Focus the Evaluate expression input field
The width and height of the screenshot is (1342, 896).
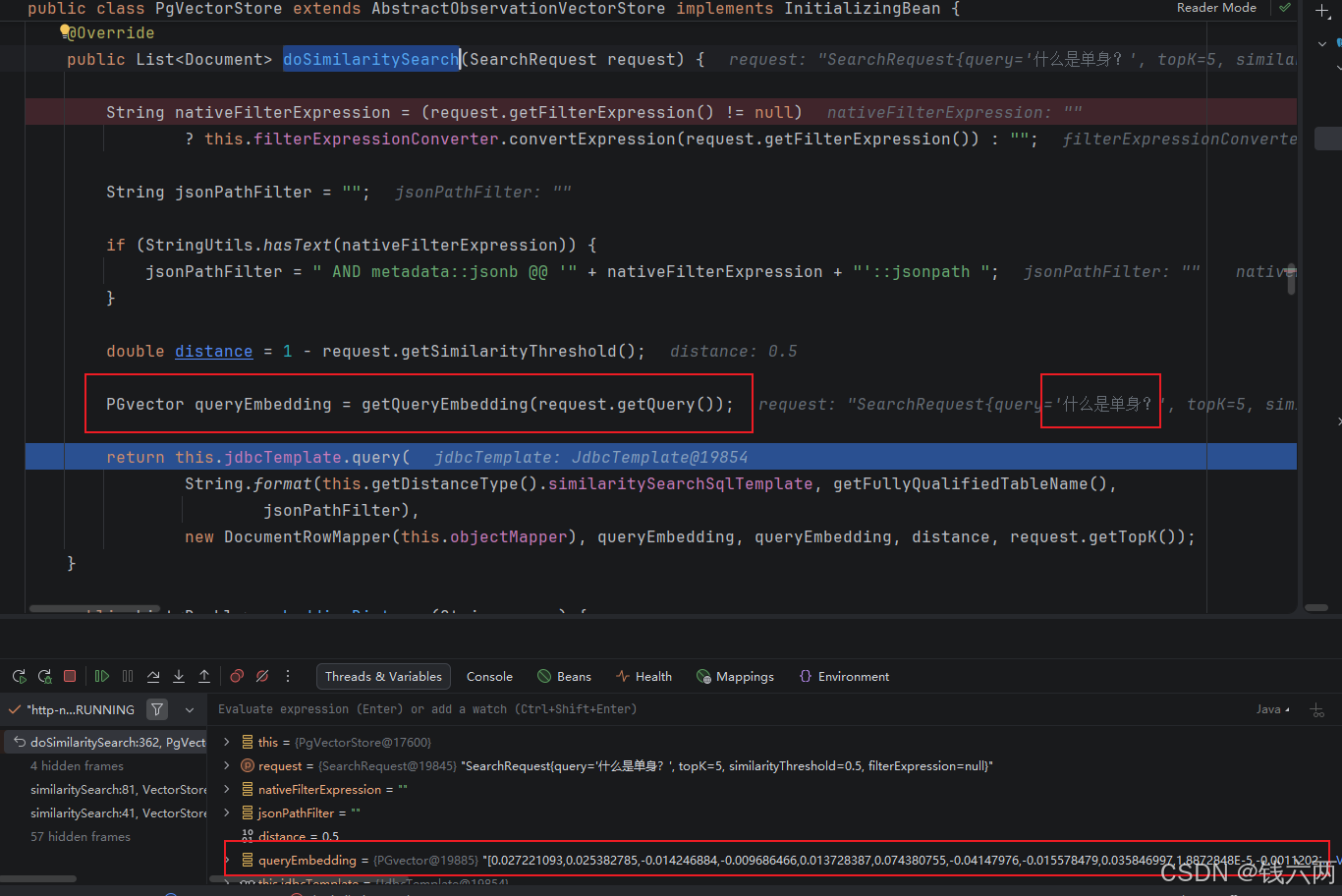pos(727,708)
